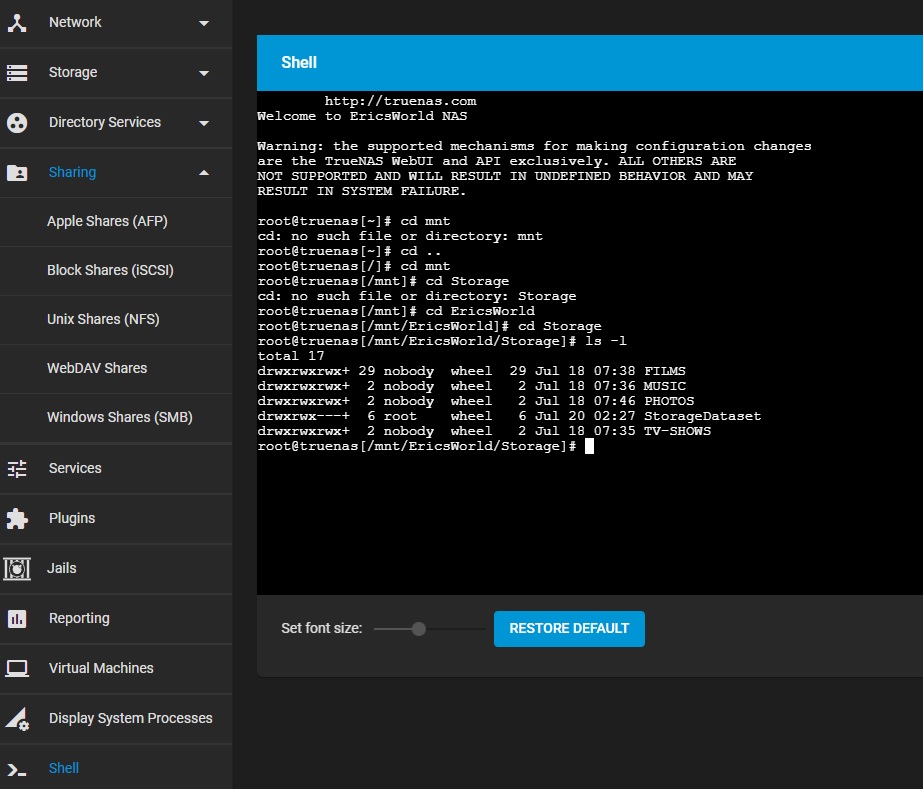Click the 'Set font size:' label
Image resolution: width=923 pixels, height=789 pixels.
pos(321,629)
